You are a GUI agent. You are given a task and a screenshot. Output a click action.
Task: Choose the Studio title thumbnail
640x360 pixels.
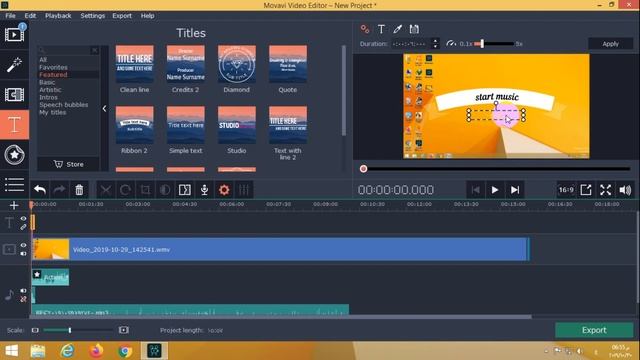237,125
